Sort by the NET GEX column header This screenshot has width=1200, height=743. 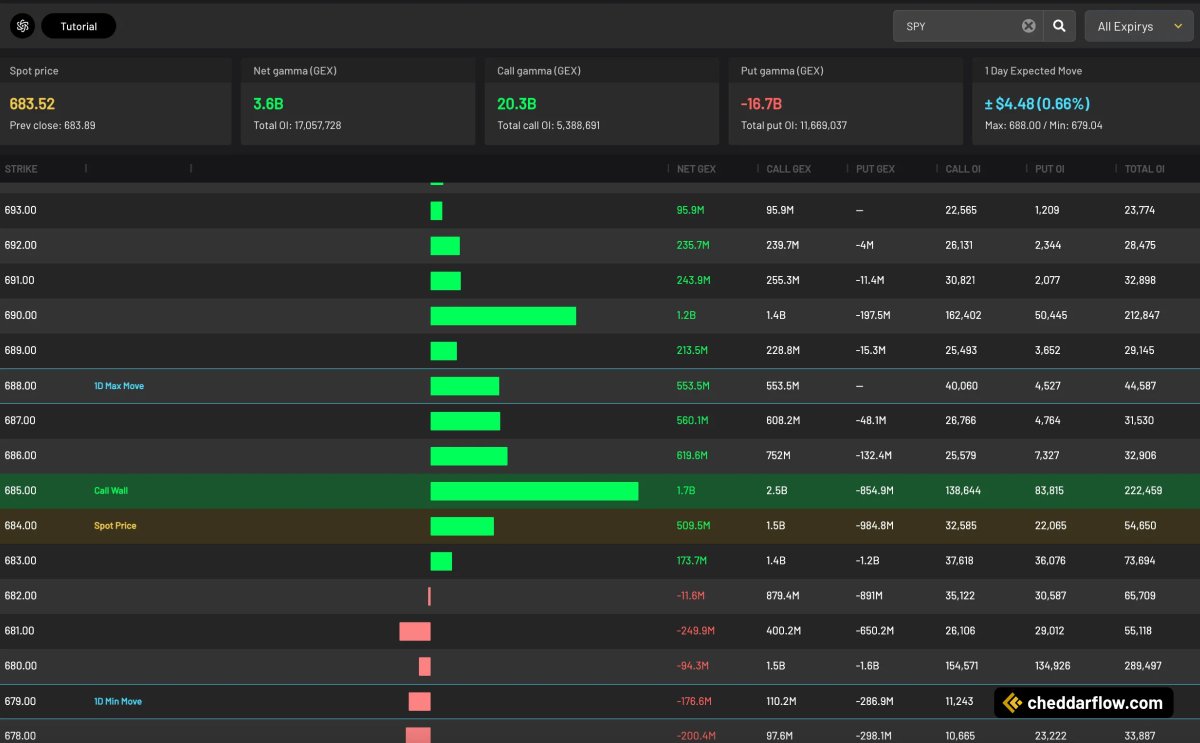point(695,168)
